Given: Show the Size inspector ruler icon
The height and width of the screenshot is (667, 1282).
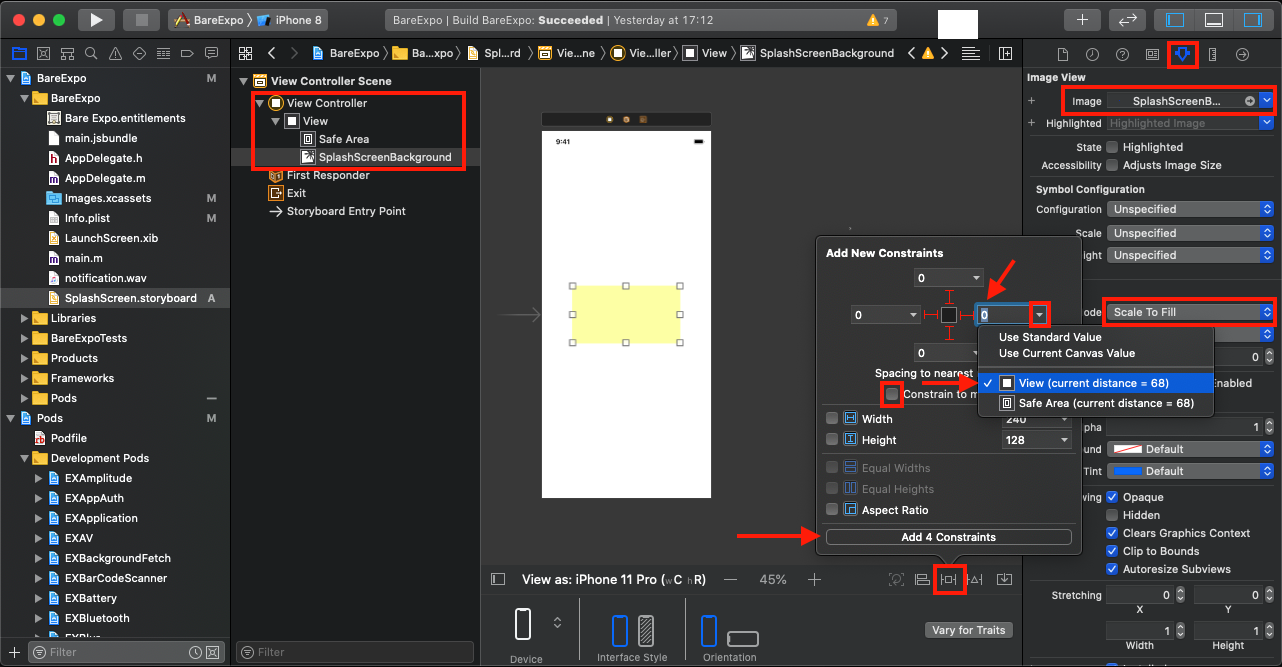Looking at the screenshot, I should click(1212, 54).
